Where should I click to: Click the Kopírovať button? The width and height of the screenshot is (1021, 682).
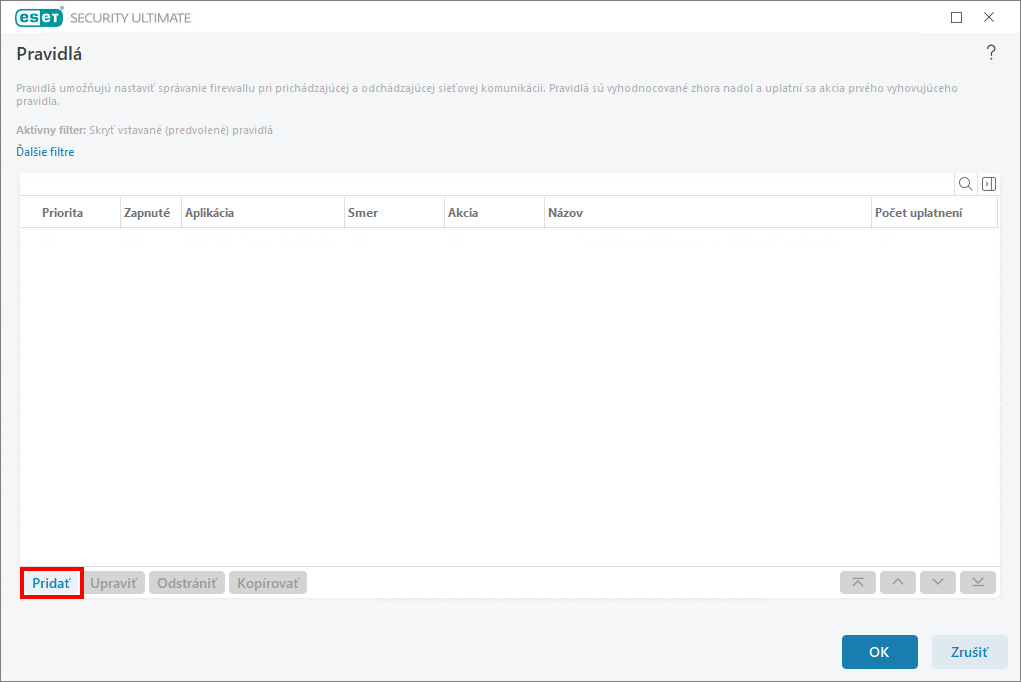(268, 583)
